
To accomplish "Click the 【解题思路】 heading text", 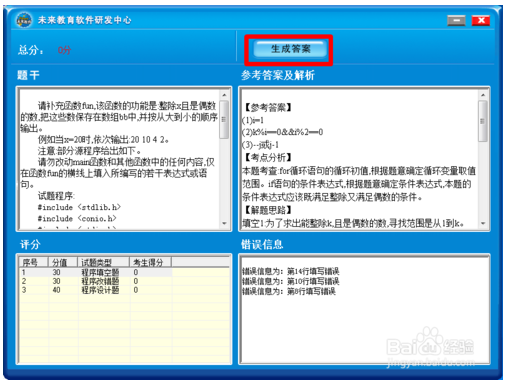I will [x=268, y=210].
